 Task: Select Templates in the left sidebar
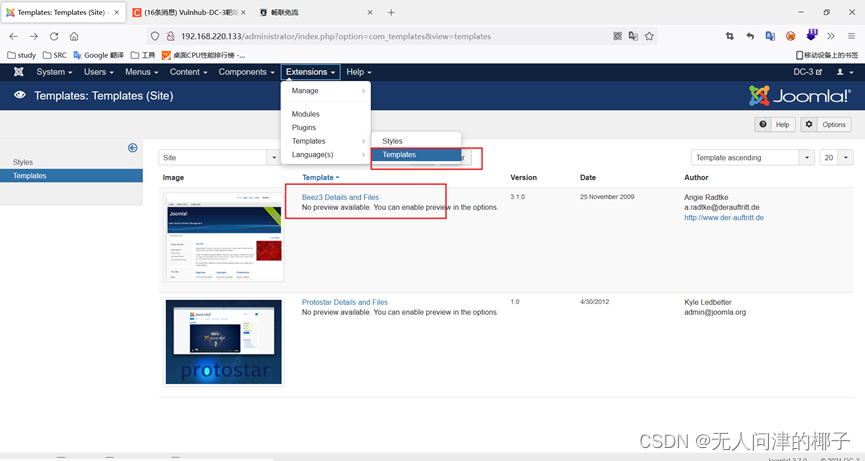[x=71, y=176]
